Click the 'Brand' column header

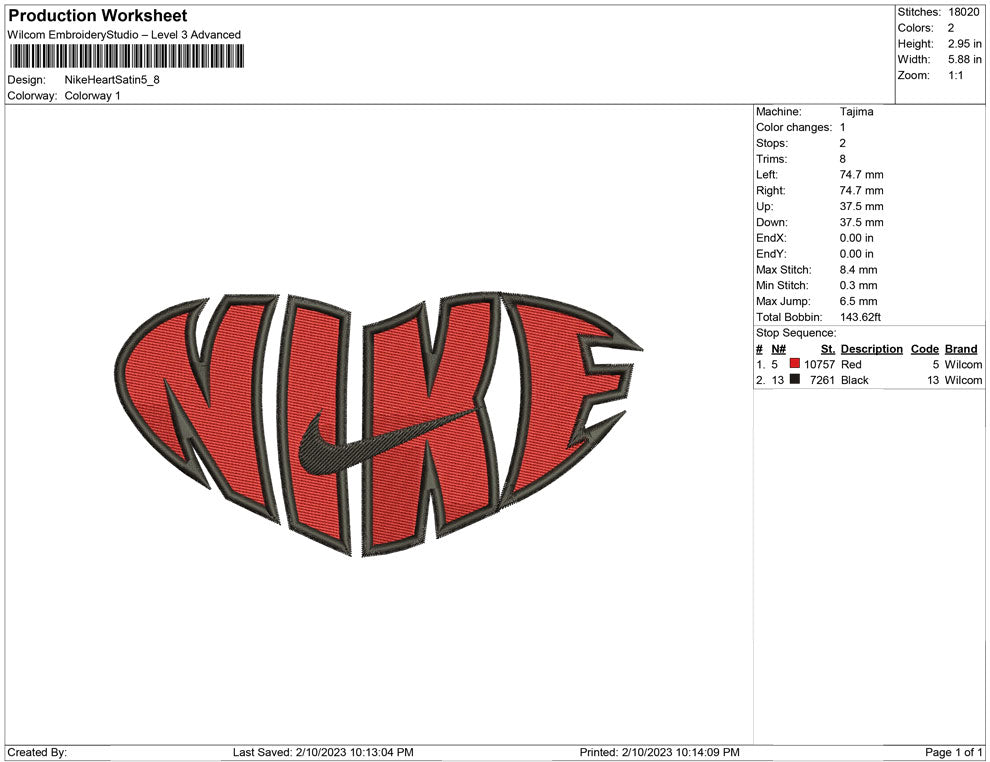[961, 349]
